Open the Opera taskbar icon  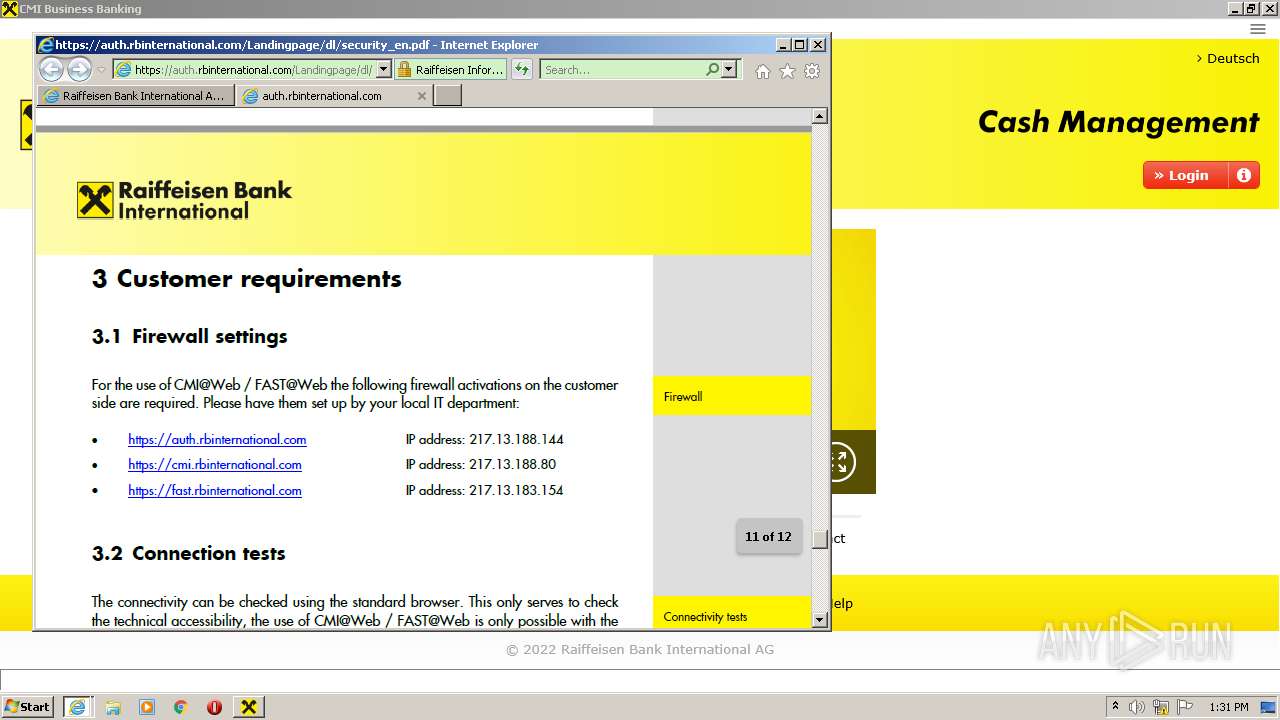(x=214, y=707)
